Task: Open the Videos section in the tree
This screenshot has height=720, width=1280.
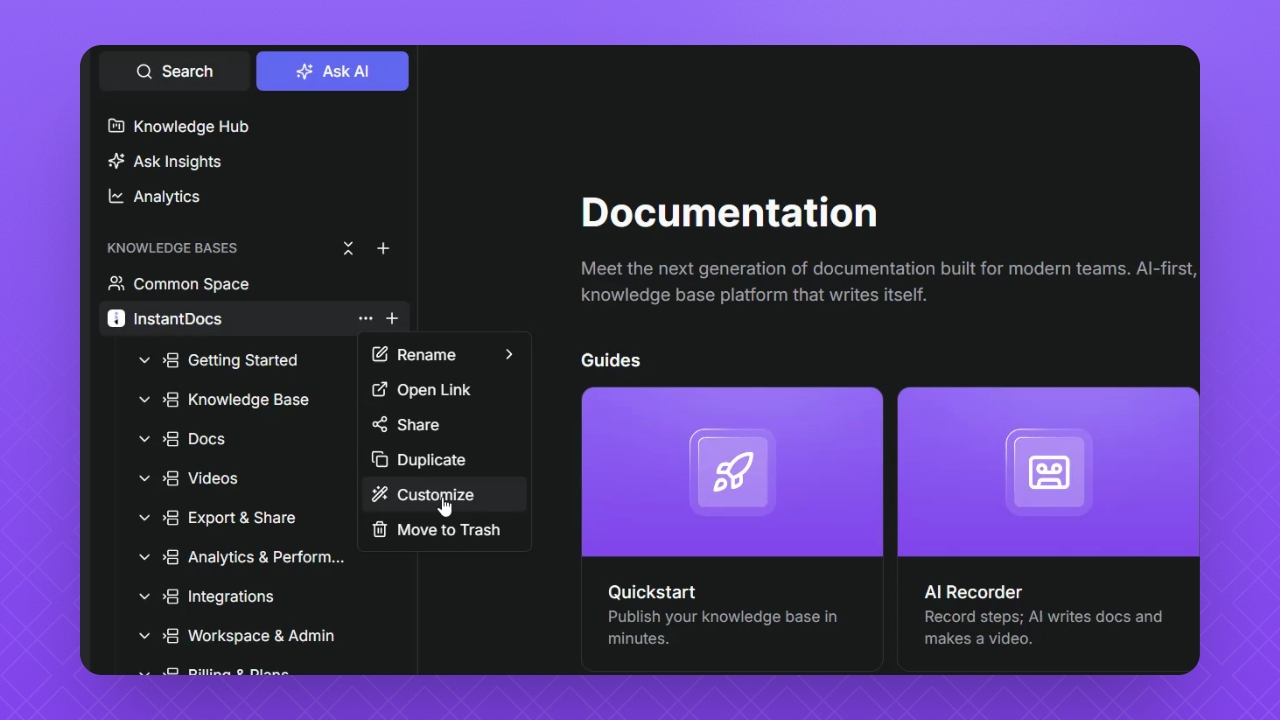Action: click(212, 479)
